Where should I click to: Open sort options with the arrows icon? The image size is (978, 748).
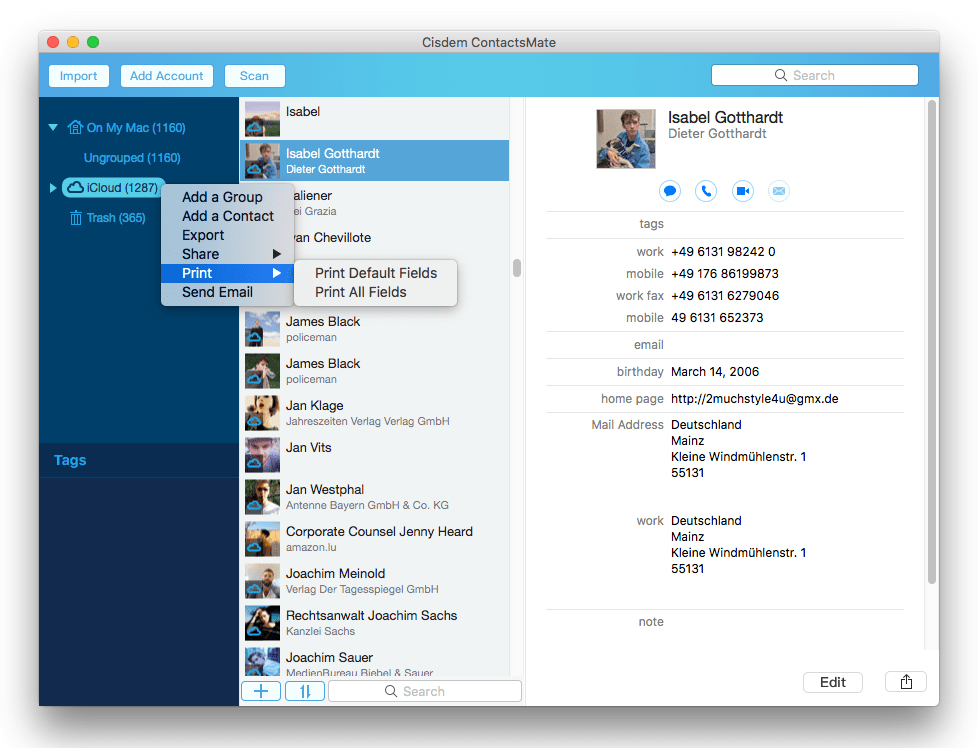click(304, 690)
